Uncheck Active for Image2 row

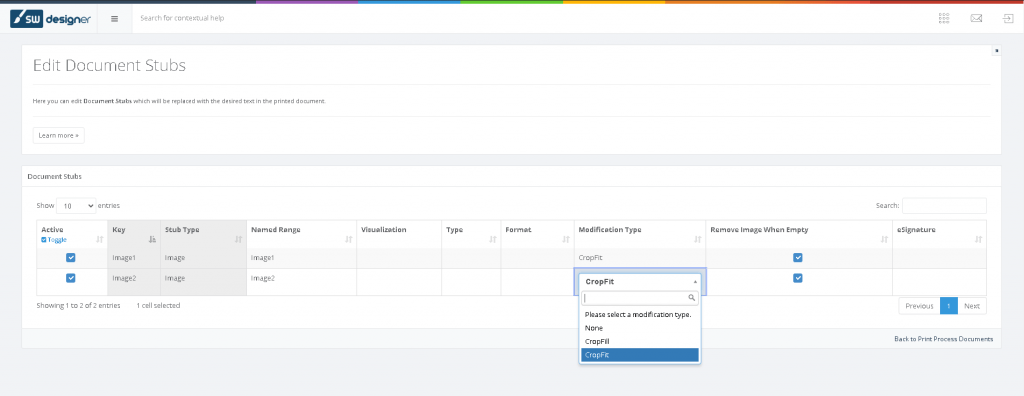pos(71,278)
